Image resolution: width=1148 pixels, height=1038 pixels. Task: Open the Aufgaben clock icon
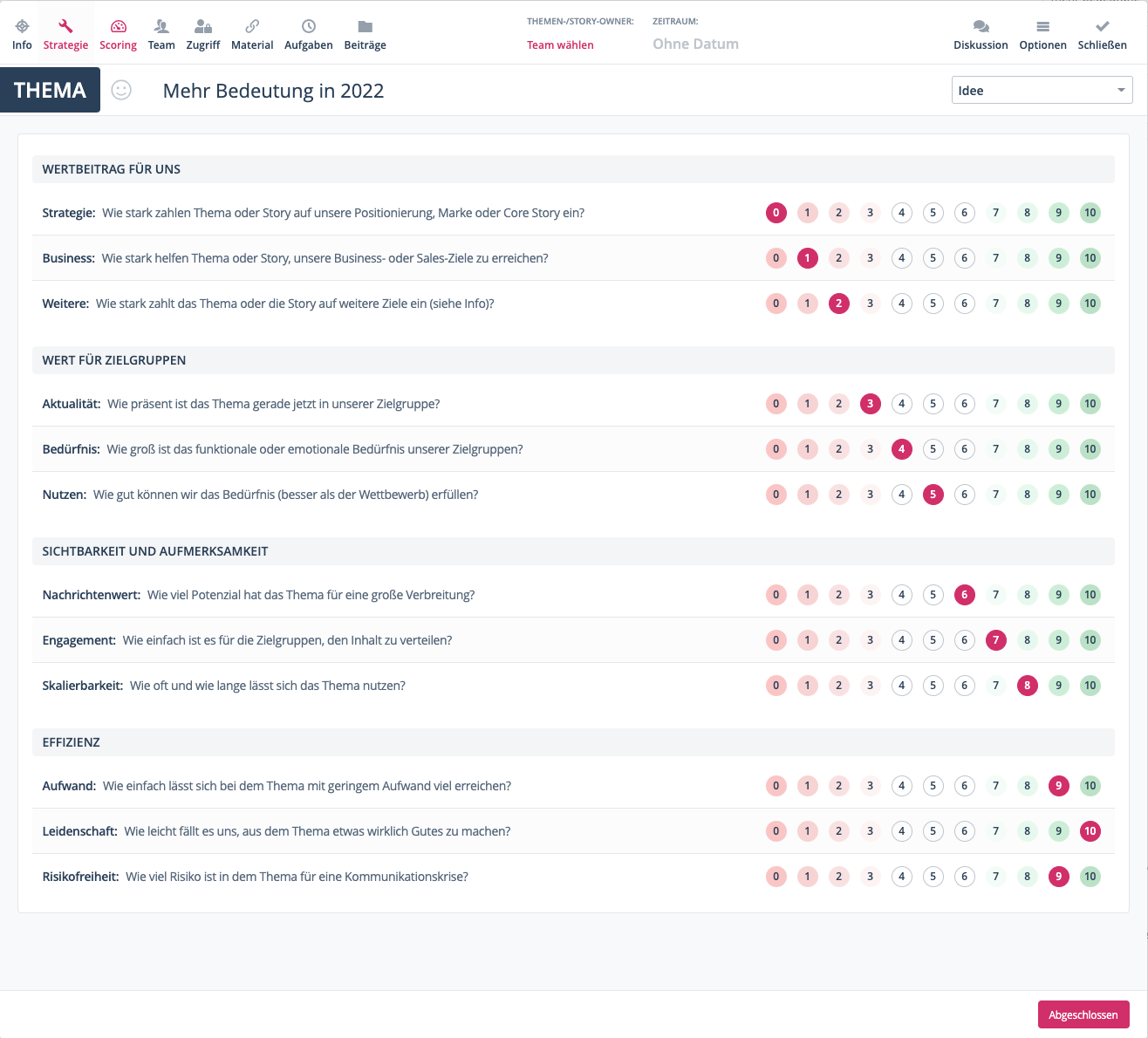coord(308,27)
